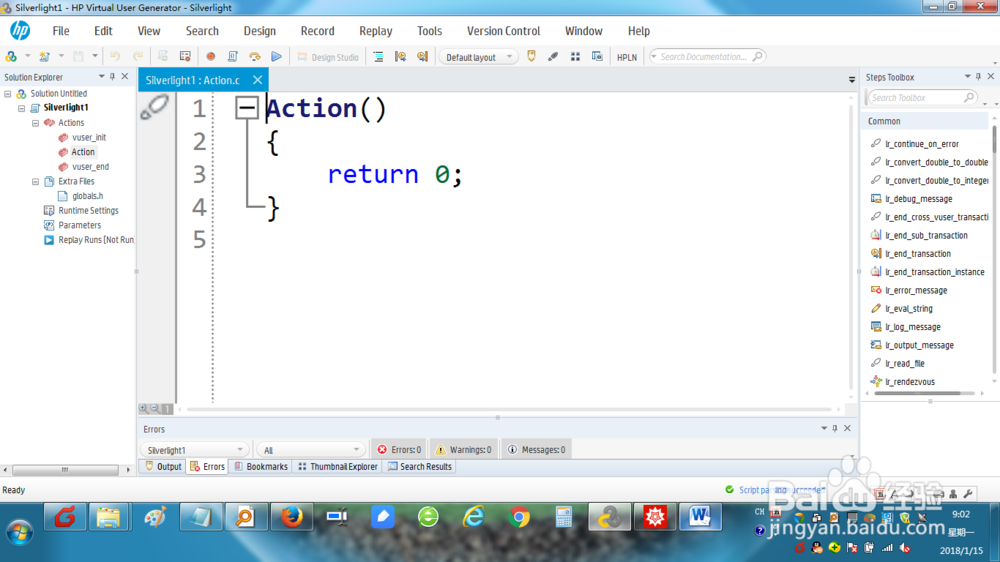The image size is (1000, 562).
Task: Select lr_eval_string step in toolbox
Action: coord(908,309)
